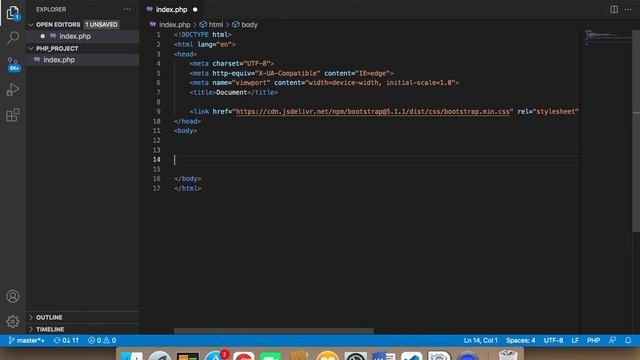Change language mode PHP in status bar
640x360 pixels.
593,340
